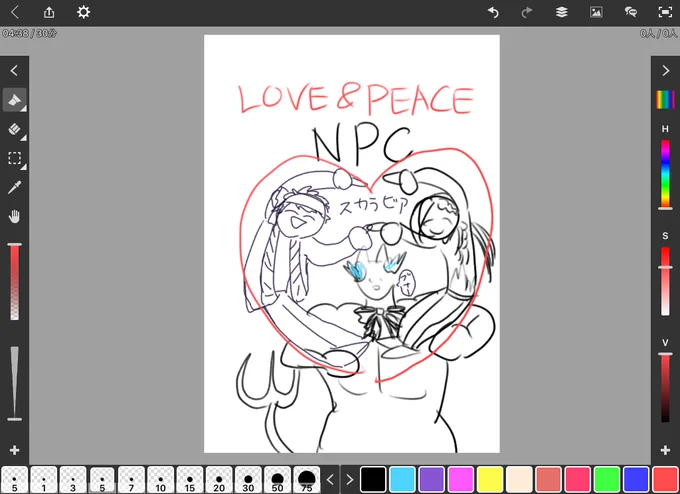This screenshot has width=680, height=494.
Task: Collapse the left tool panel
Action: pos(14,70)
